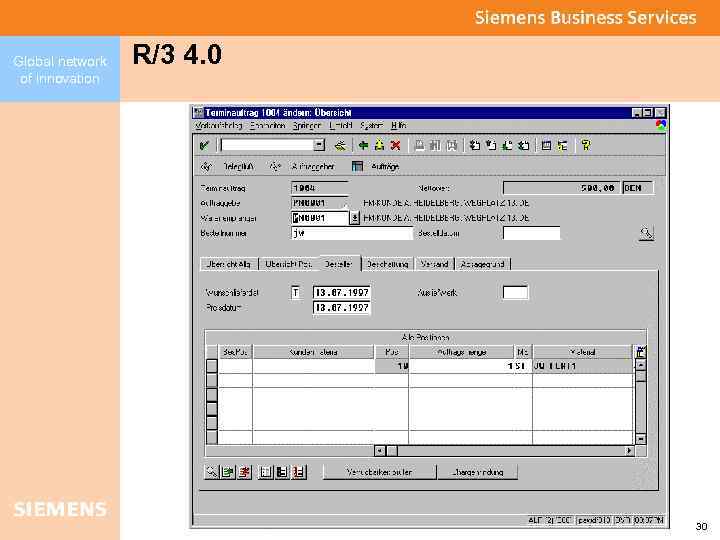Click the table icon beside Aufträge
720x540 pixels.
pyautogui.click(x=357, y=166)
